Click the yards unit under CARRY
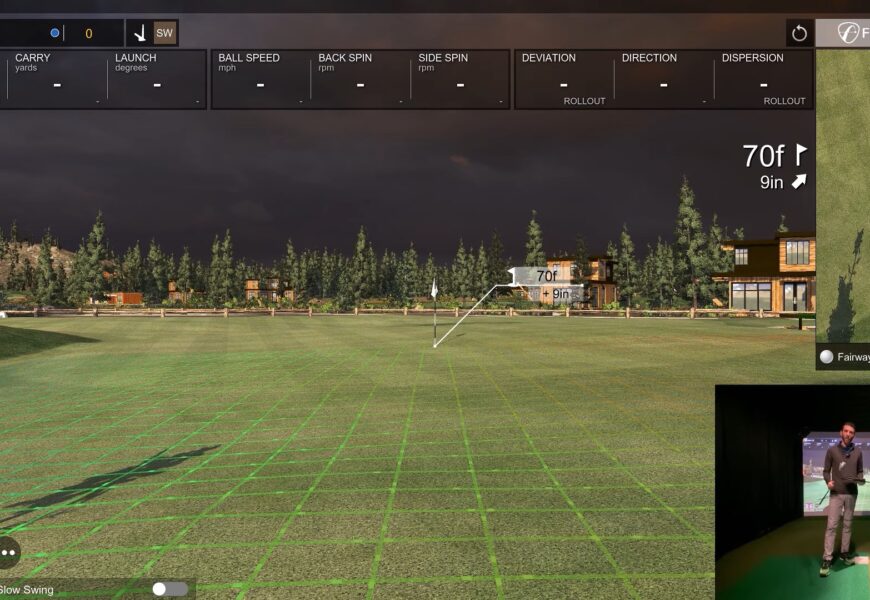 point(26,68)
